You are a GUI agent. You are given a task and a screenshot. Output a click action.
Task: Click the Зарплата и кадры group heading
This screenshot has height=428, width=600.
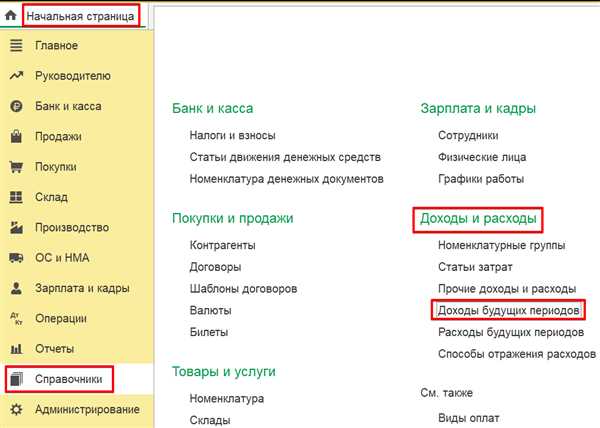tap(478, 109)
